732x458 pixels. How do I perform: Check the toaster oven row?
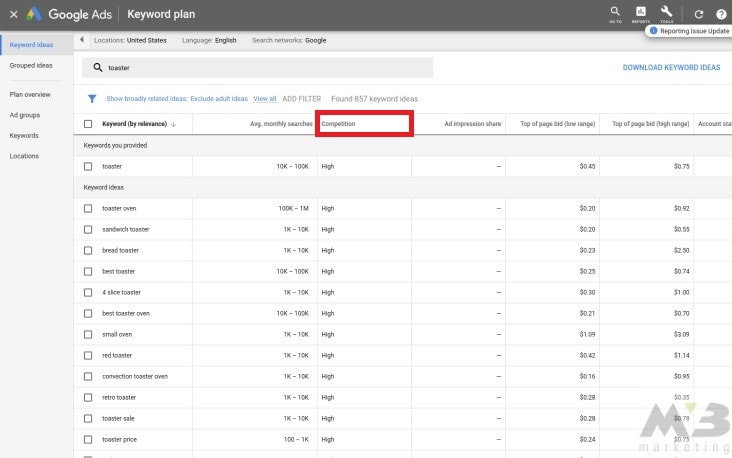pyautogui.click(x=88, y=208)
